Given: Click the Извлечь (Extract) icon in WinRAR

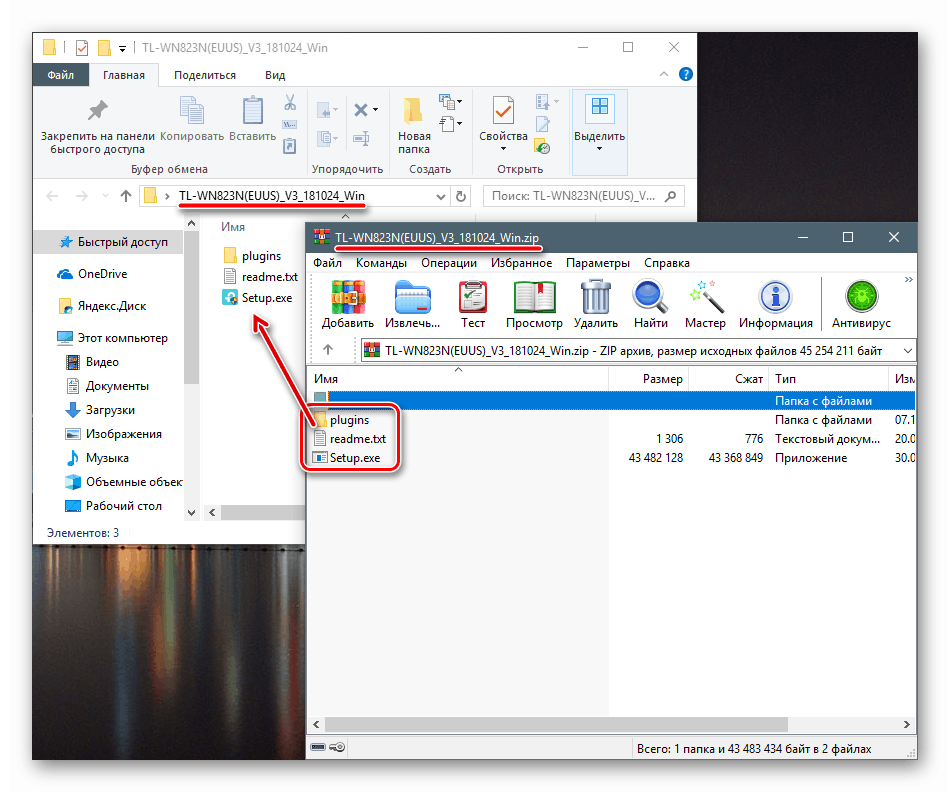Looking at the screenshot, I should coord(412,297).
